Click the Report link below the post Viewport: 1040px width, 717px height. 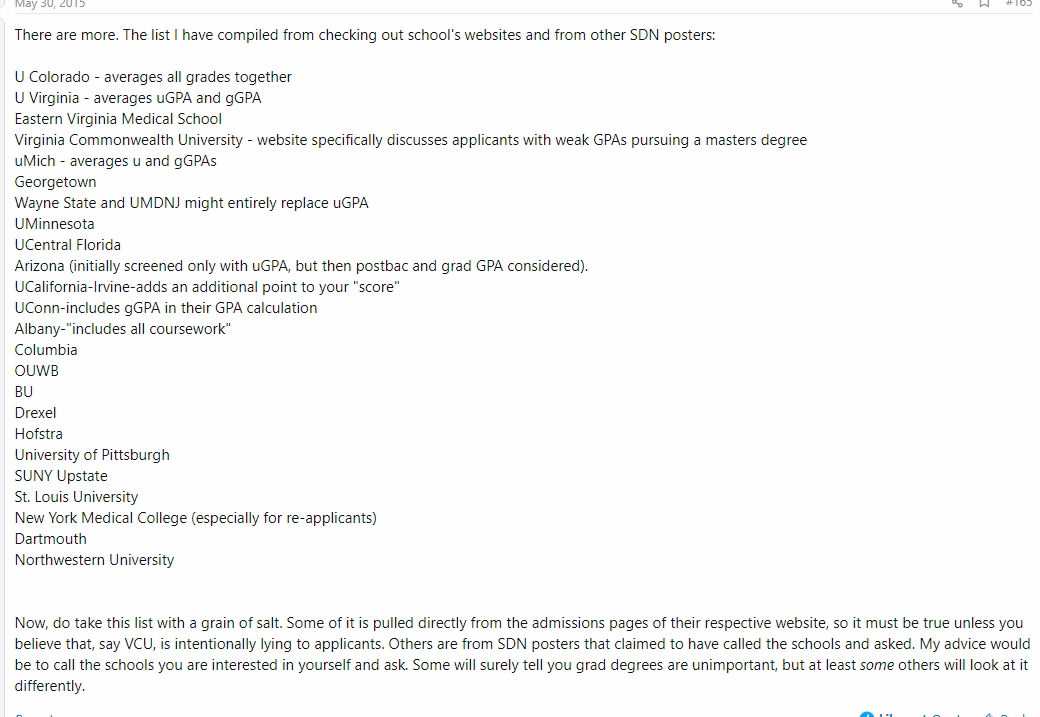[x=34, y=715]
